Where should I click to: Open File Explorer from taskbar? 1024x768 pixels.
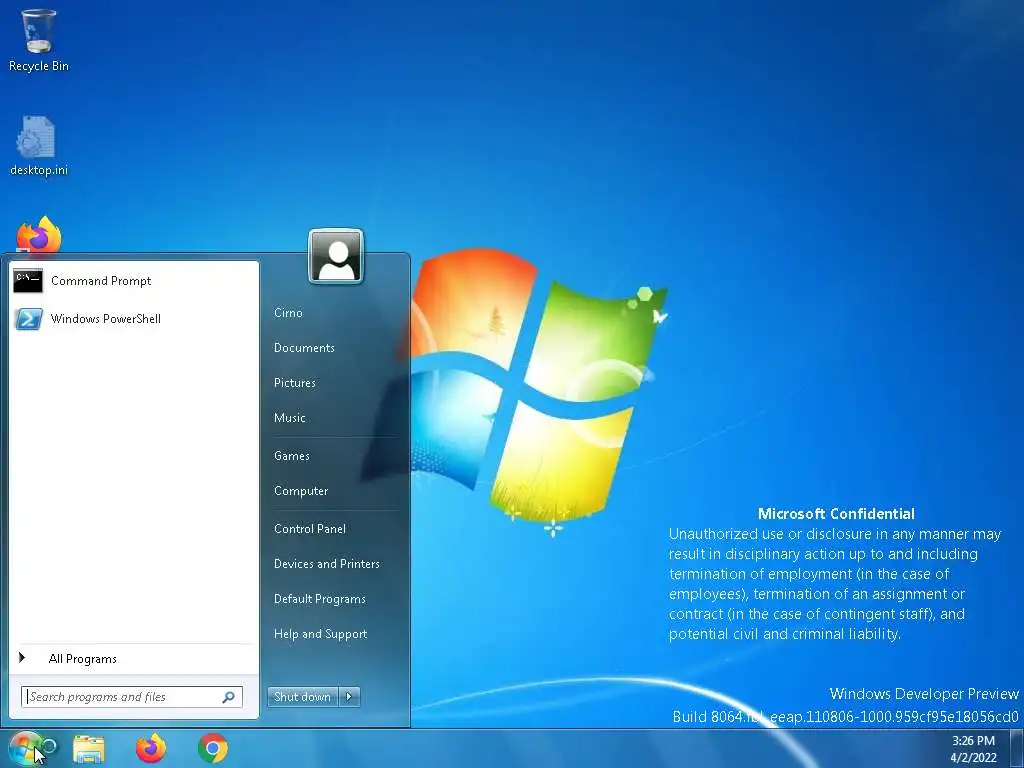pyautogui.click(x=89, y=749)
